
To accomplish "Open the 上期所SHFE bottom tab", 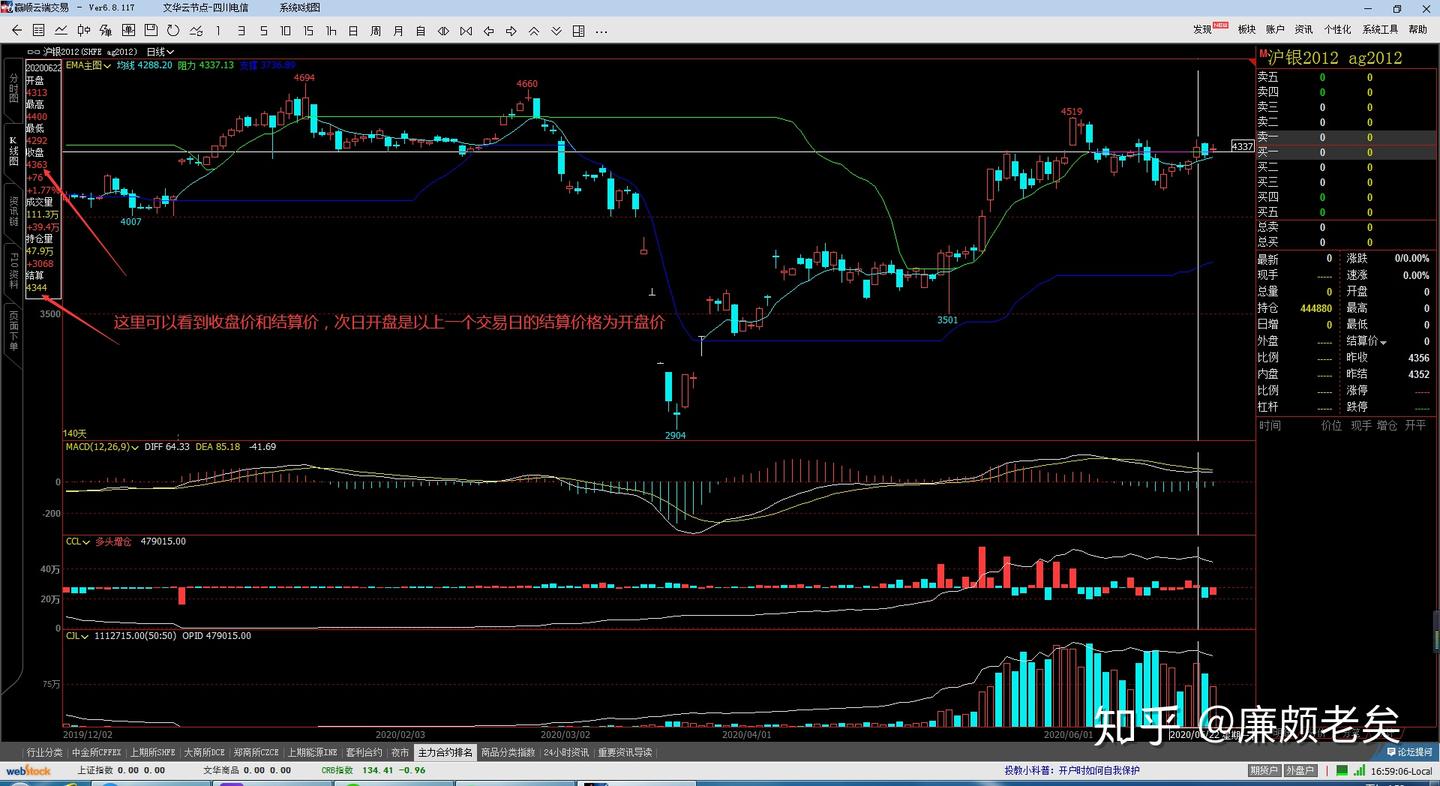I will click(153, 752).
